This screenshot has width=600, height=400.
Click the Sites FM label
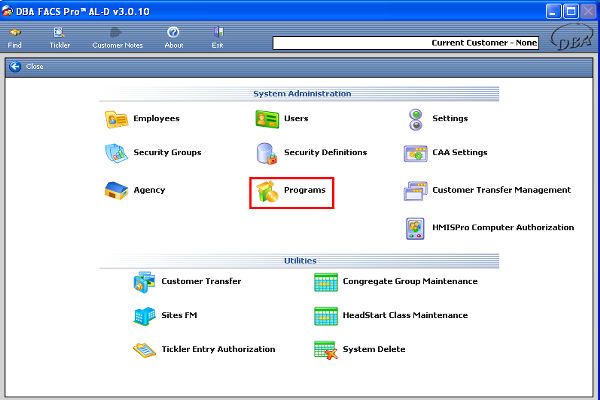pyautogui.click(x=179, y=315)
